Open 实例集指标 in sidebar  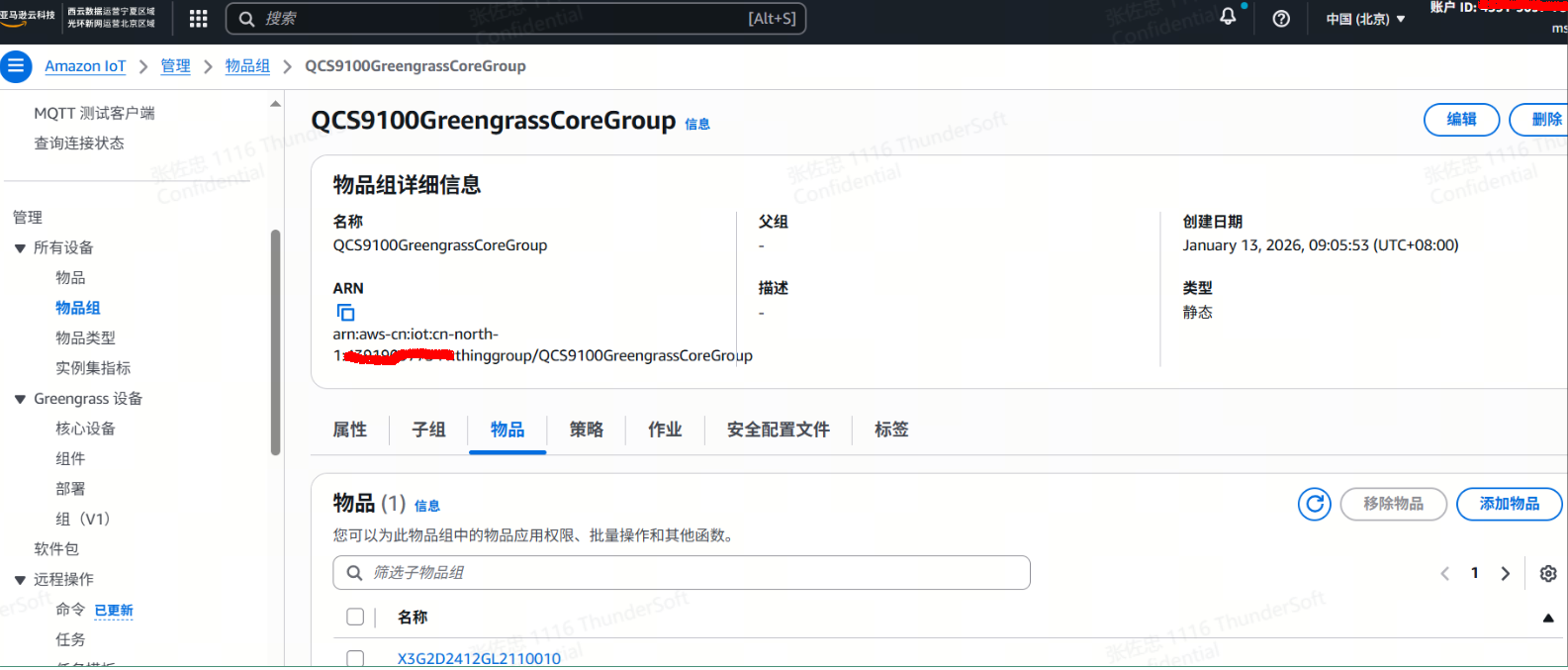pos(93,368)
